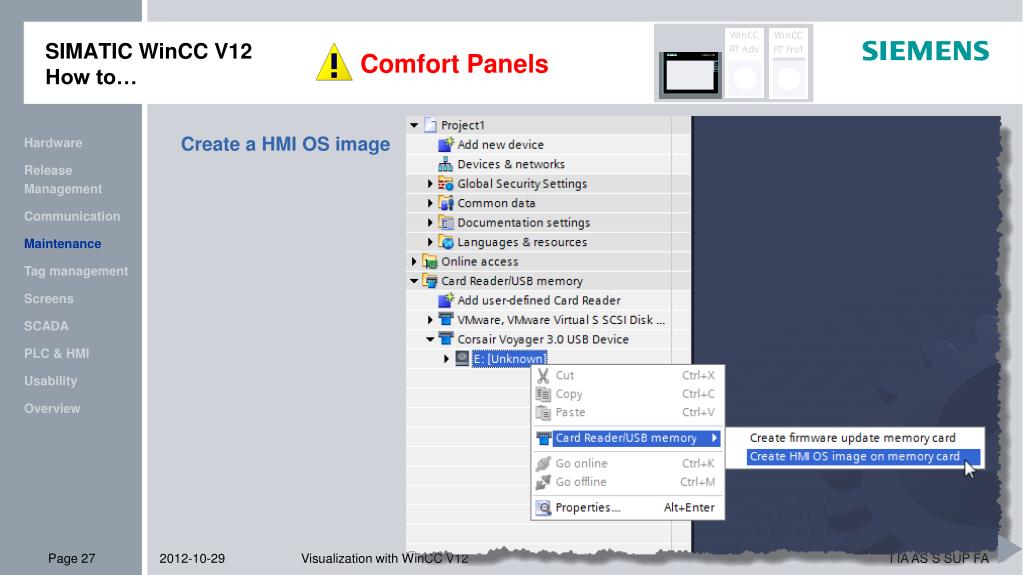Collapse the Card Reader/USB memory node
Screen dimensions: 1023x575
[x=414, y=281]
